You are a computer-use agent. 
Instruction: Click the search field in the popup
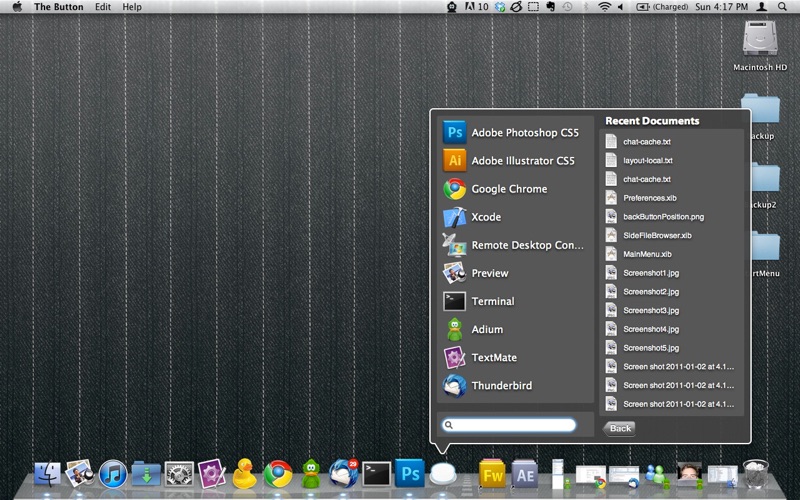click(509, 425)
